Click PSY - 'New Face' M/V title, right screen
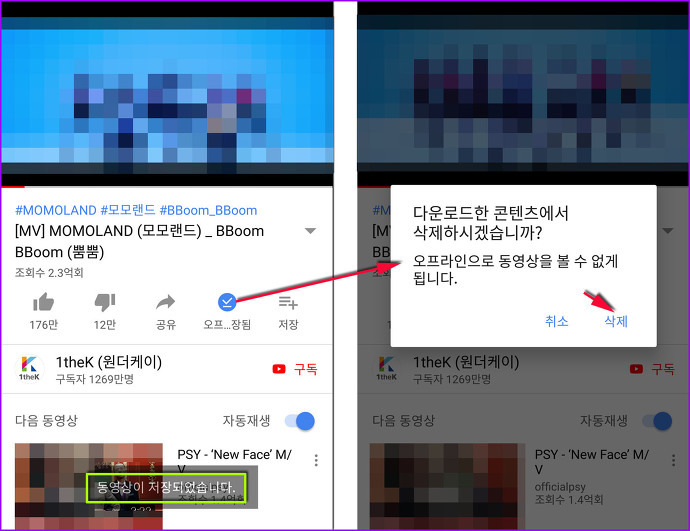Screen dimensions: 690x531 point(592,461)
